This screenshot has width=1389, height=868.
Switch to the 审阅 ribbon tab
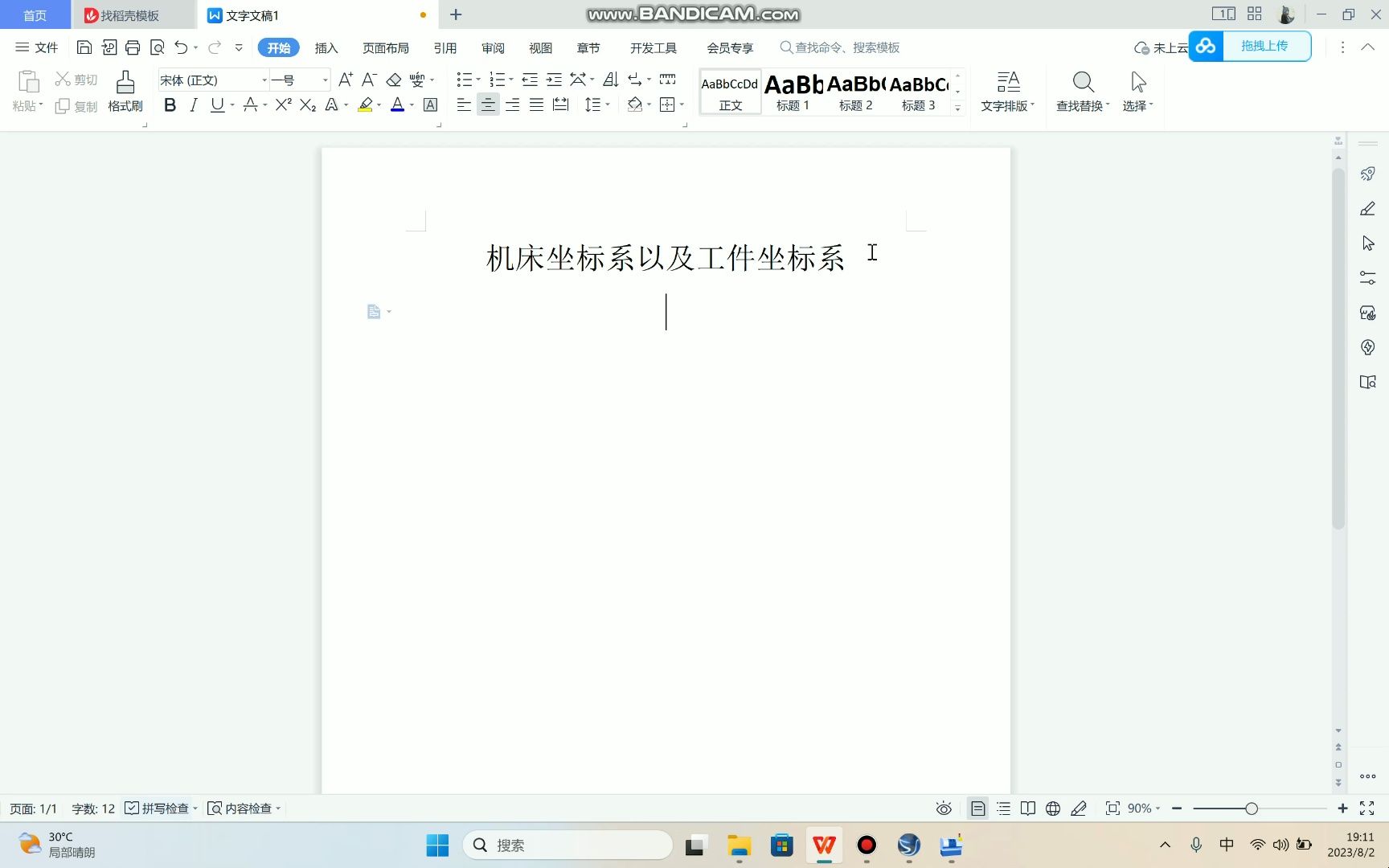[493, 47]
